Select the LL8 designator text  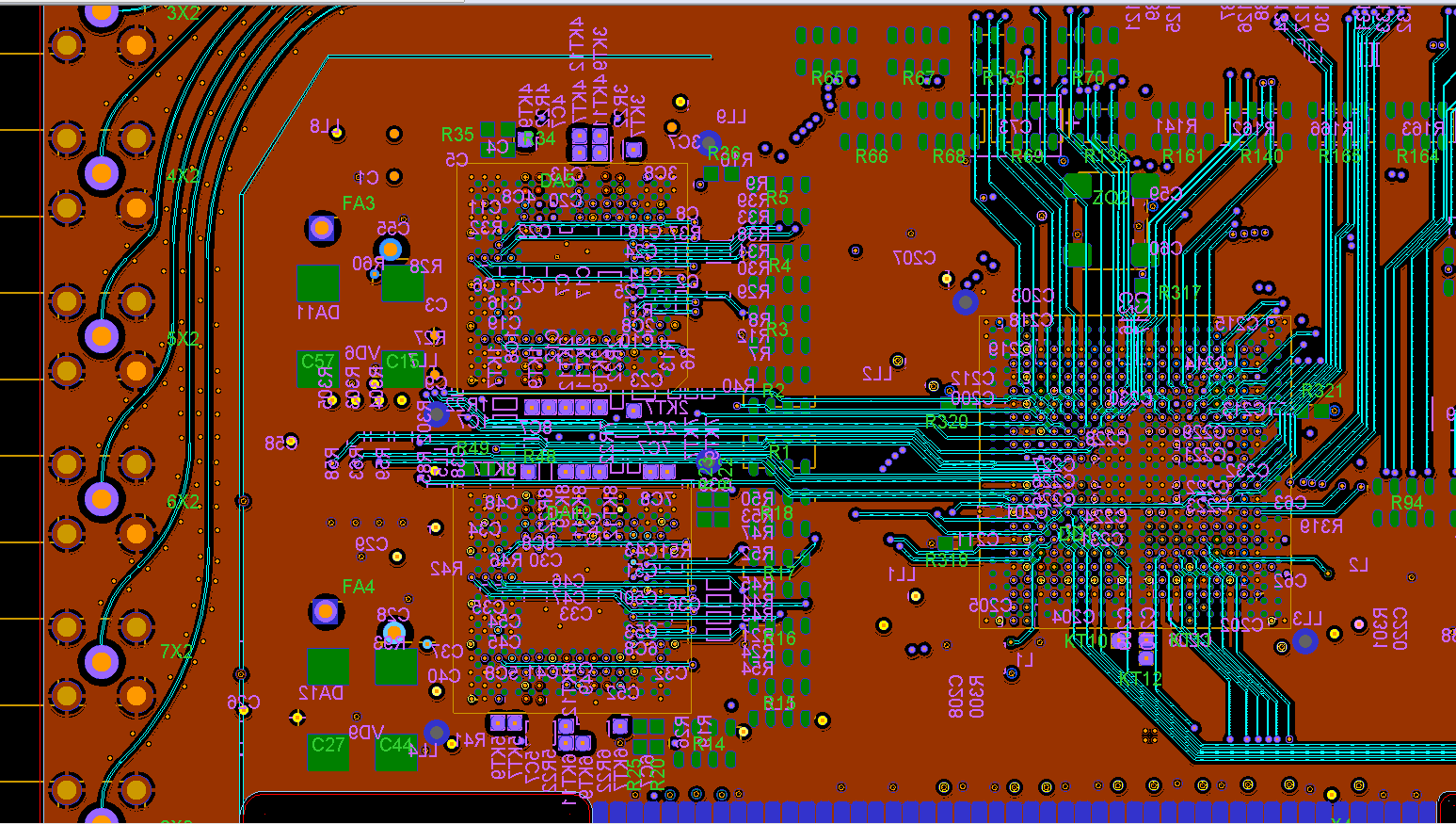[326, 126]
